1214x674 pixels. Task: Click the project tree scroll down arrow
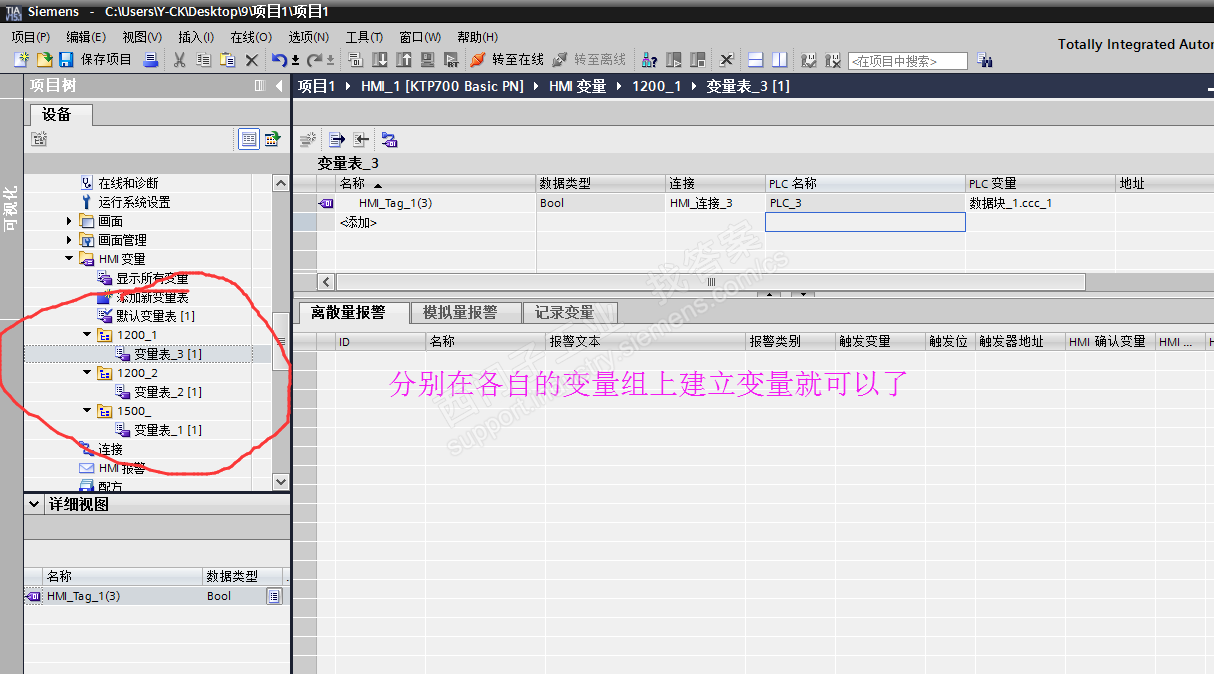280,482
